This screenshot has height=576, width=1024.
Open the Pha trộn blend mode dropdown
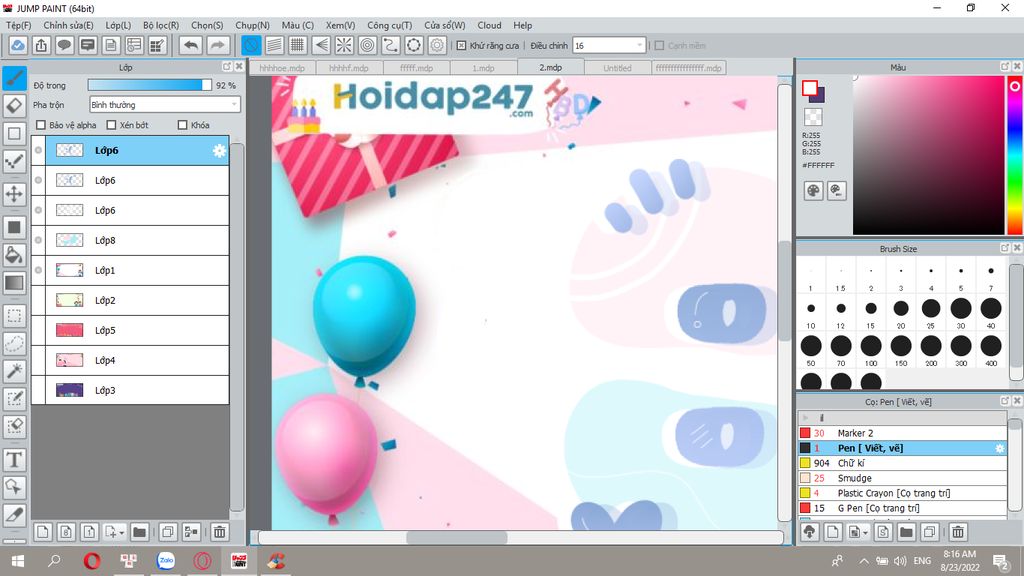point(165,104)
